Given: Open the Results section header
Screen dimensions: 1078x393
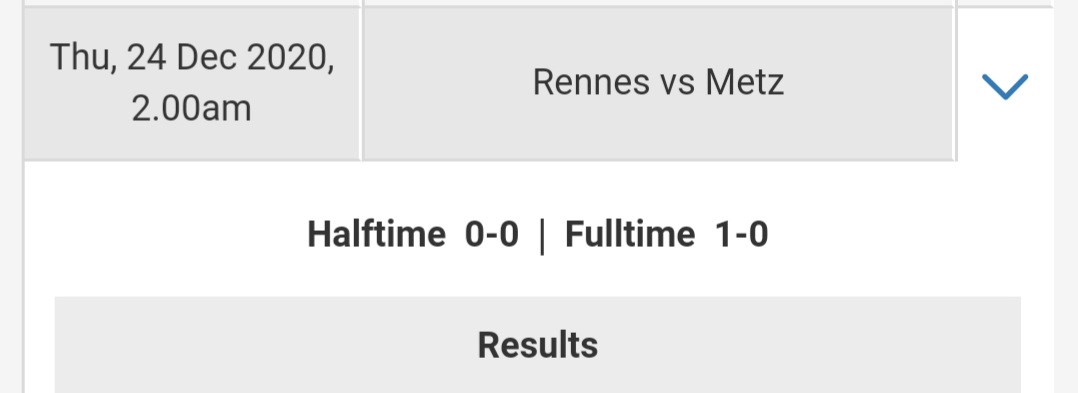Looking at the screenshot, I should tap(538, 345).
